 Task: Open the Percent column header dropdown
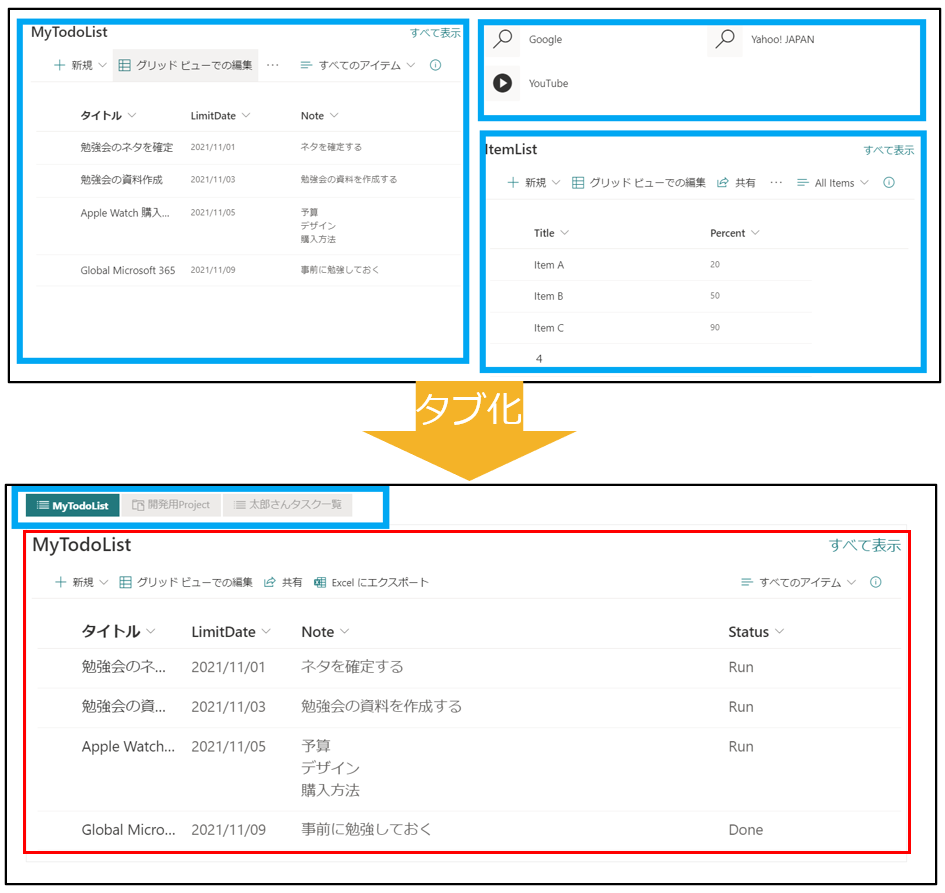pos(755,233)
